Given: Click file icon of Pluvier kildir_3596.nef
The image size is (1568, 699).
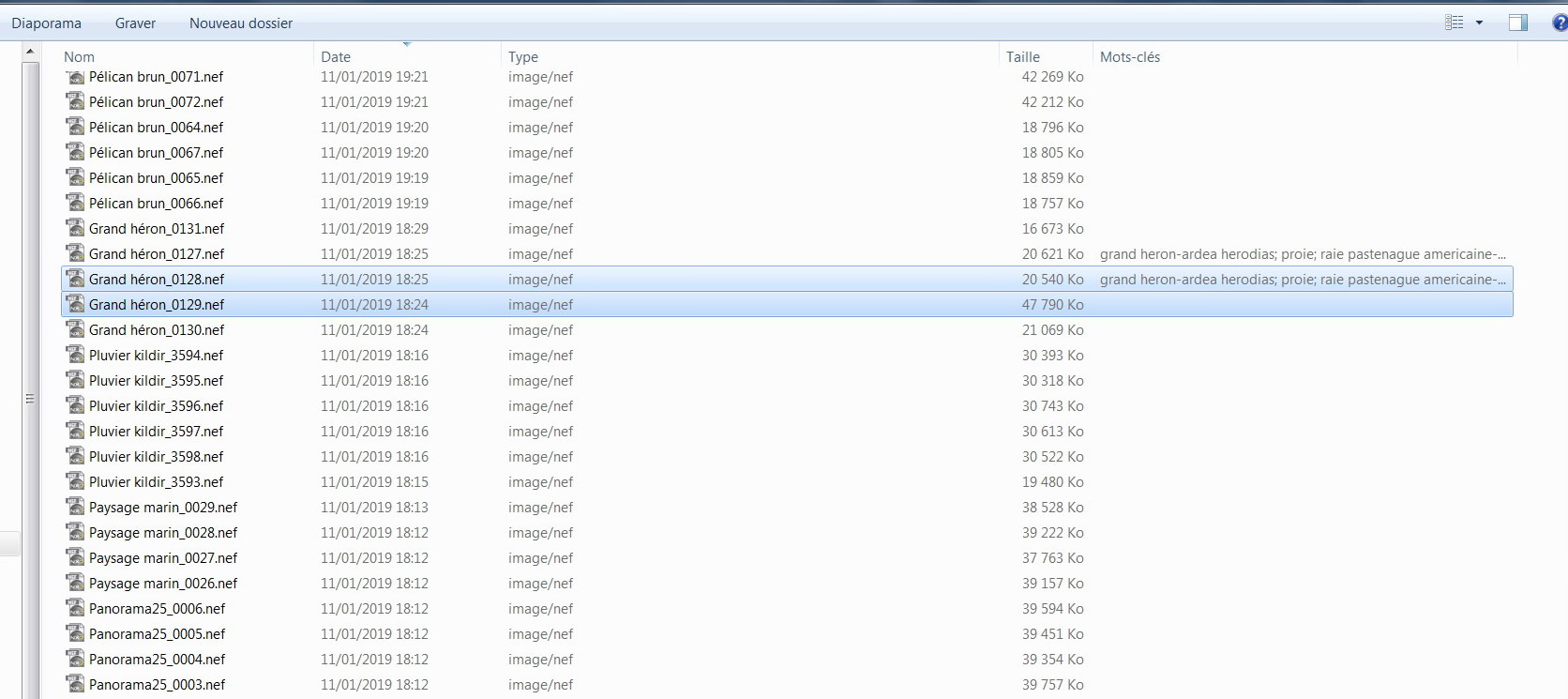Looking at the screenshot, I should tap(75, 405).
